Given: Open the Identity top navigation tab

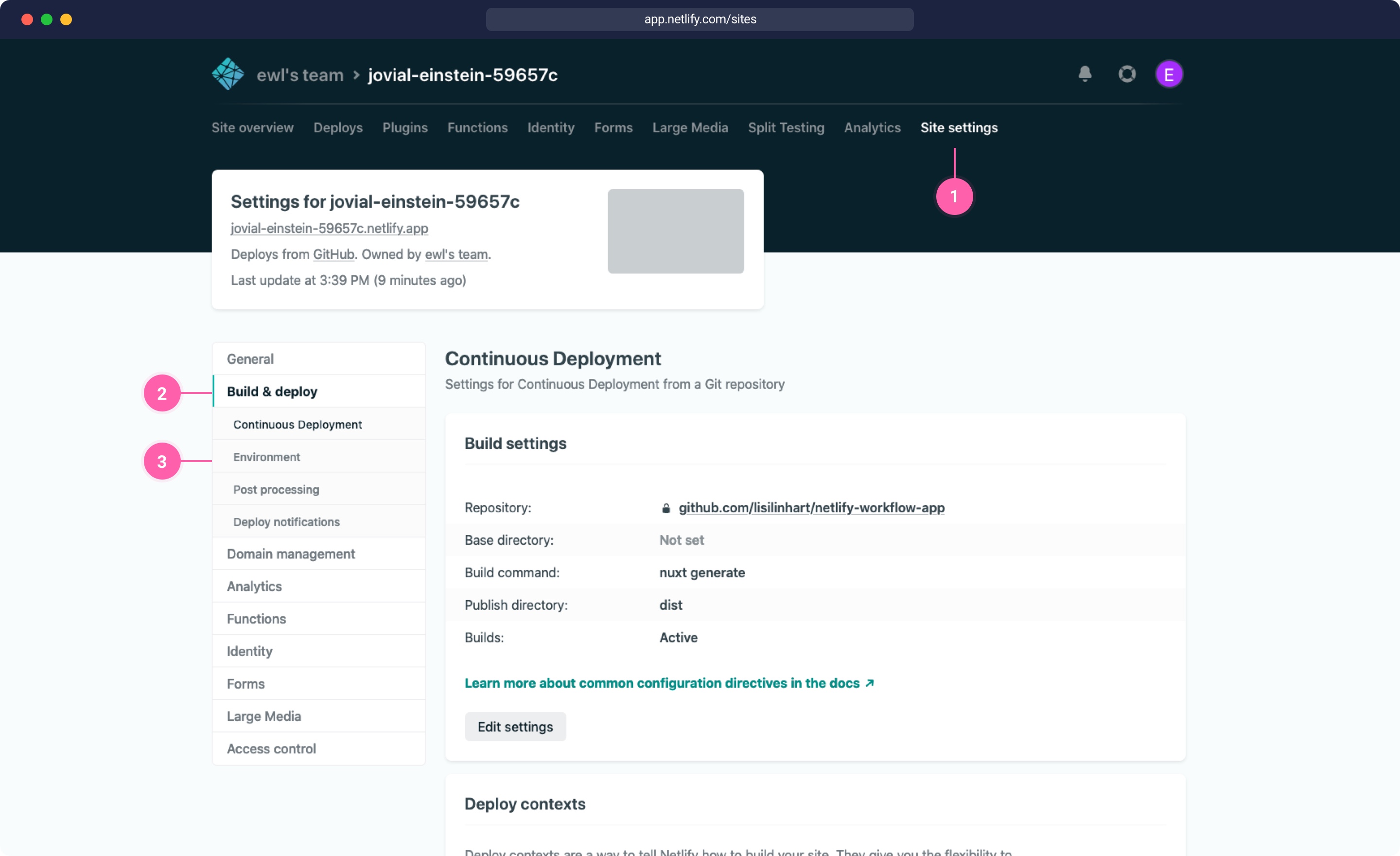Looking at the screenshot, I should coord(551,127).
